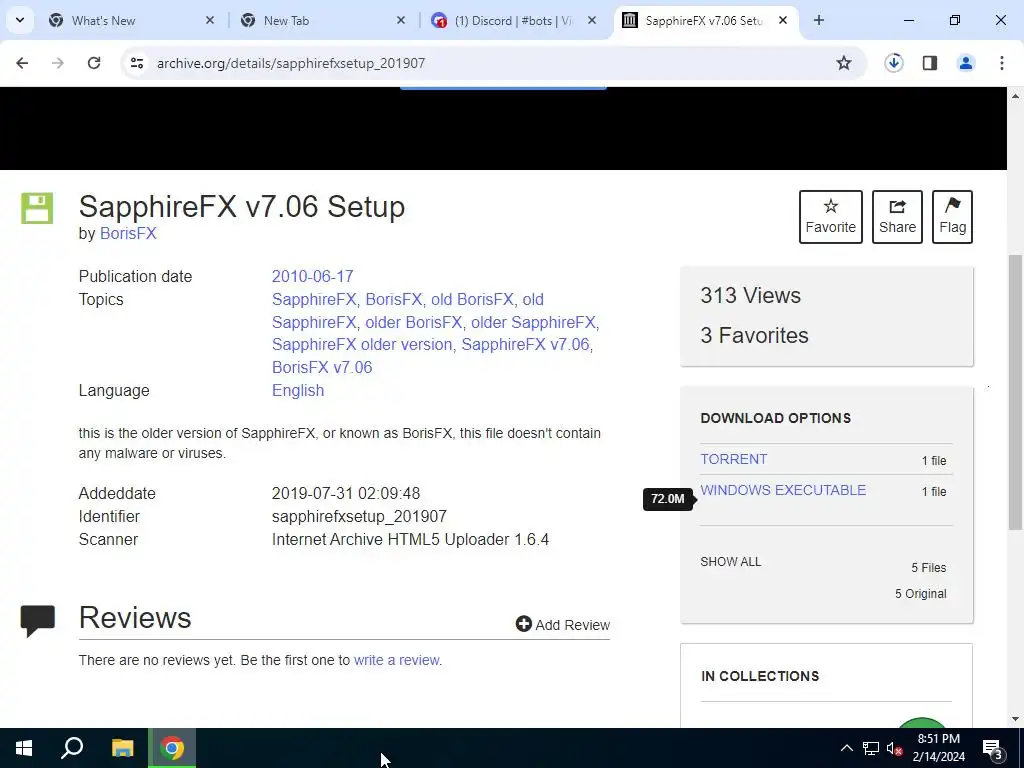The height and width of the screenshot is (768, 1024).
Task: Click scrollbar up arrow
Action: click(x=1015, y=96)
